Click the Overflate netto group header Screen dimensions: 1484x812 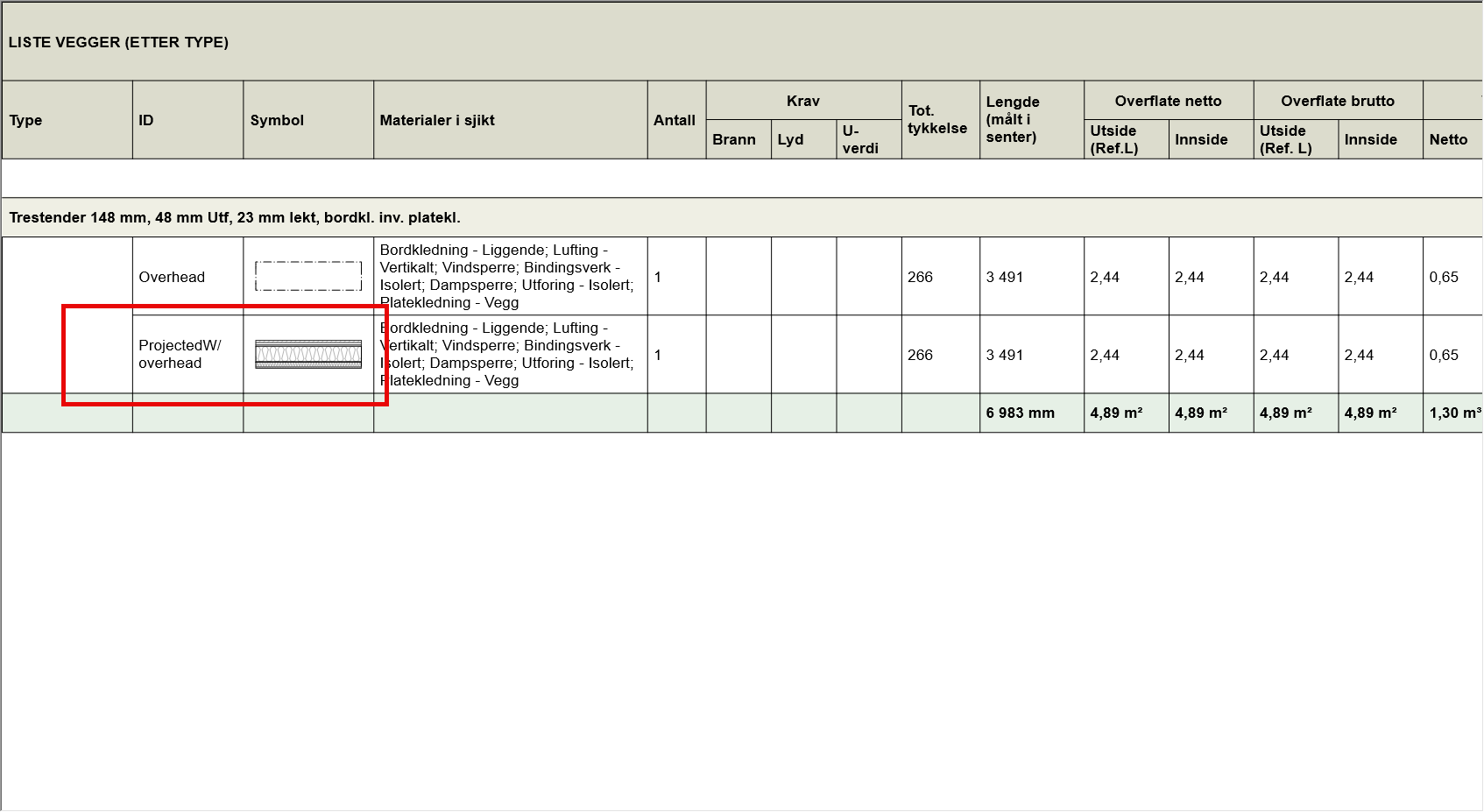pyautogui.click(x=1168, y=101)
